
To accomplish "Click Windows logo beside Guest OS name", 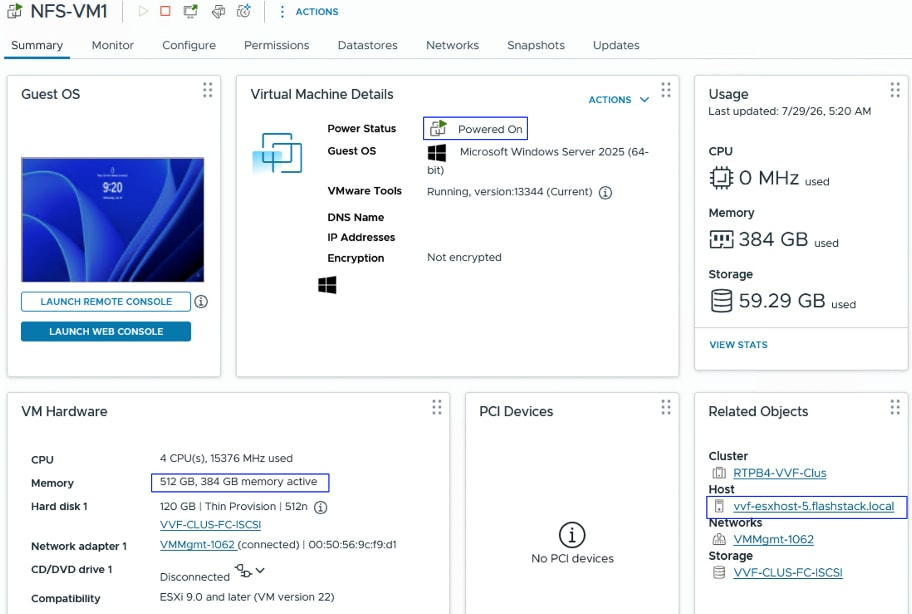I will 437,153.
